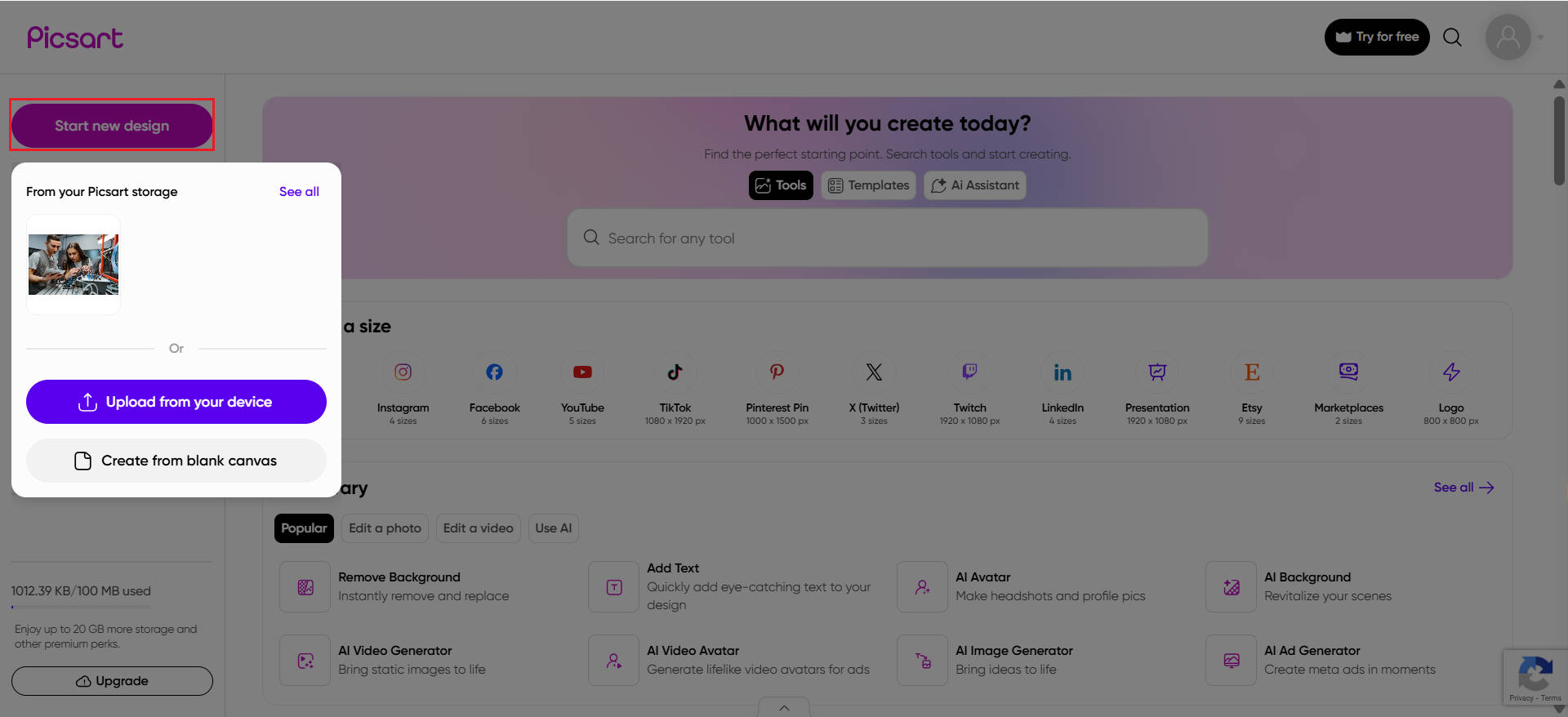Click 'Create meta ads in moments' description
This screenshot has height=717, width=1568.
click(x=1350, y=670)
